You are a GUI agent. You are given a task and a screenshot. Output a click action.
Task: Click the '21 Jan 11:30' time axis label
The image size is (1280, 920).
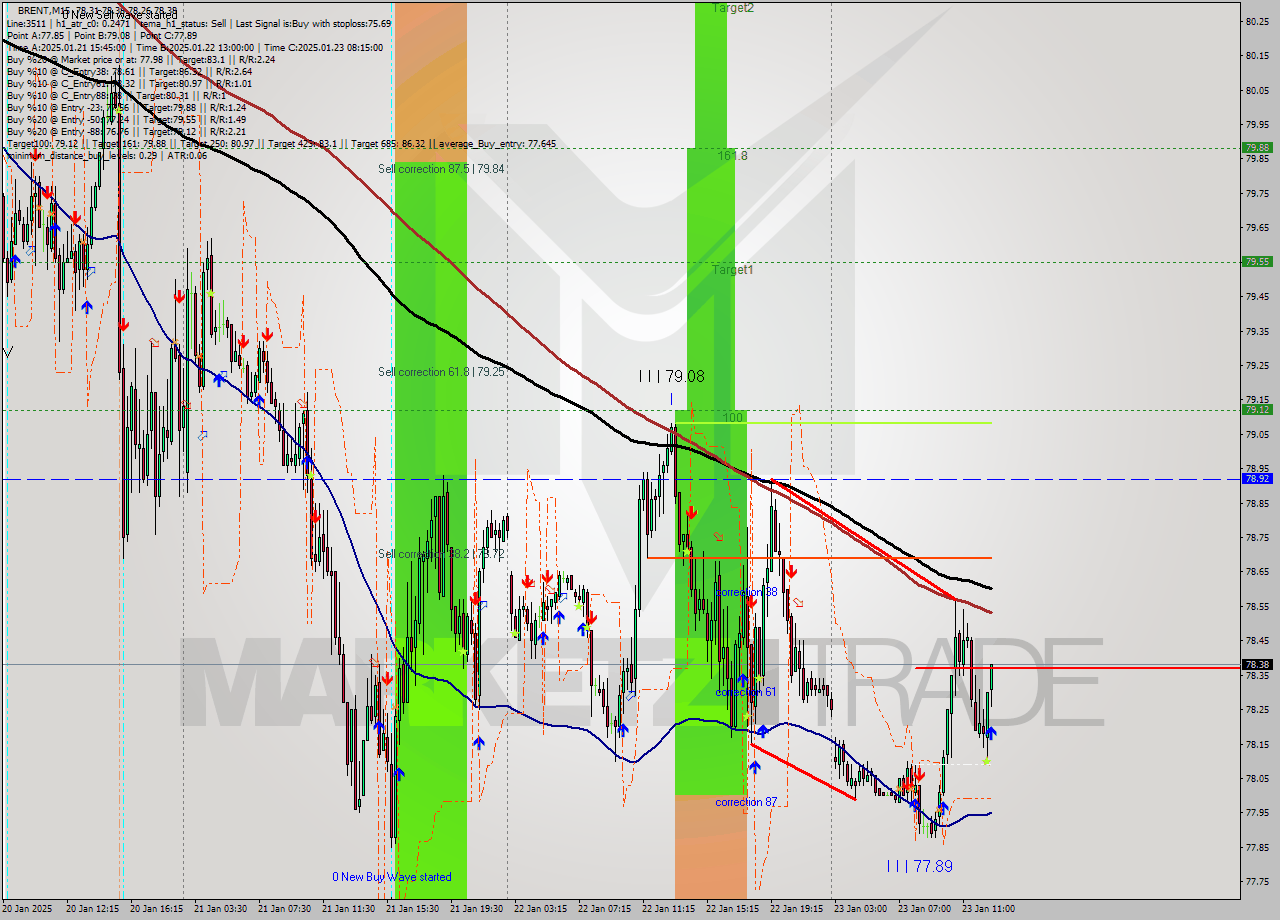coord(347,909)
